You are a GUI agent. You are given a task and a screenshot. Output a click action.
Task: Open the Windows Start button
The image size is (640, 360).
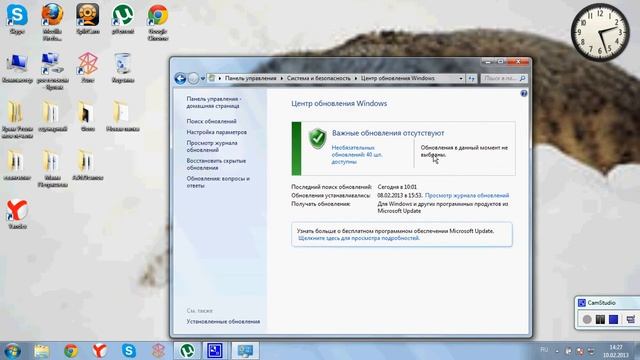click(x=12, y=351)
